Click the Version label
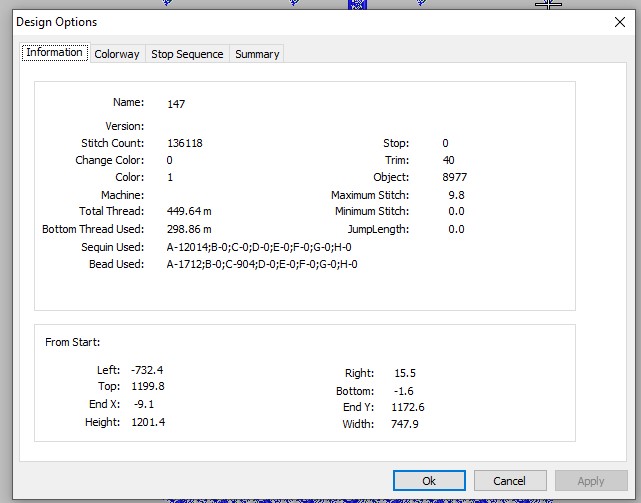This screenshot has height=503, width=641. click(x=125, y=126)
